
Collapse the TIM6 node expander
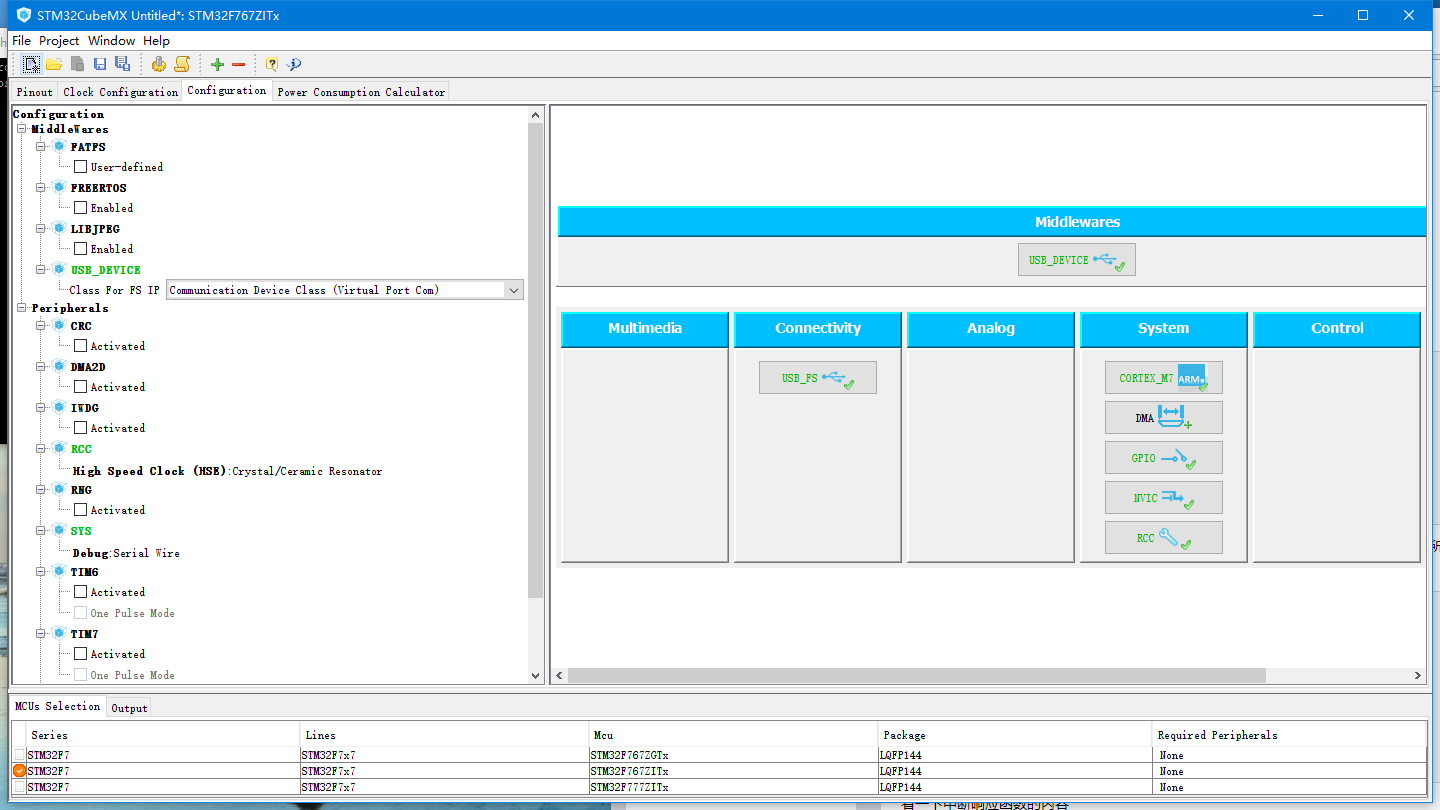42,572
